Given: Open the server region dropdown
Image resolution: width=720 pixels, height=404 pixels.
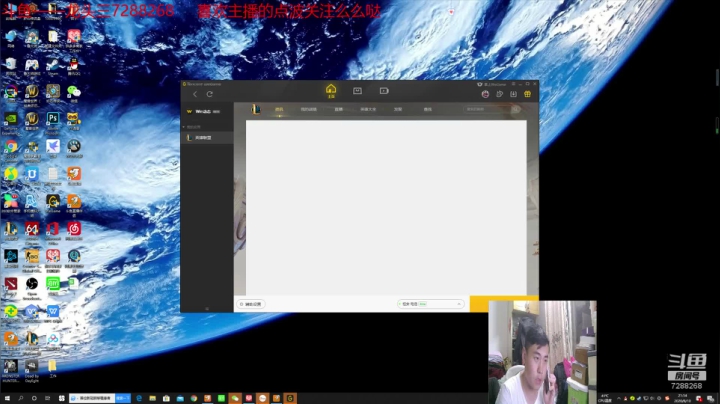Looking at the screenshot, I should (x=430, y=304).
